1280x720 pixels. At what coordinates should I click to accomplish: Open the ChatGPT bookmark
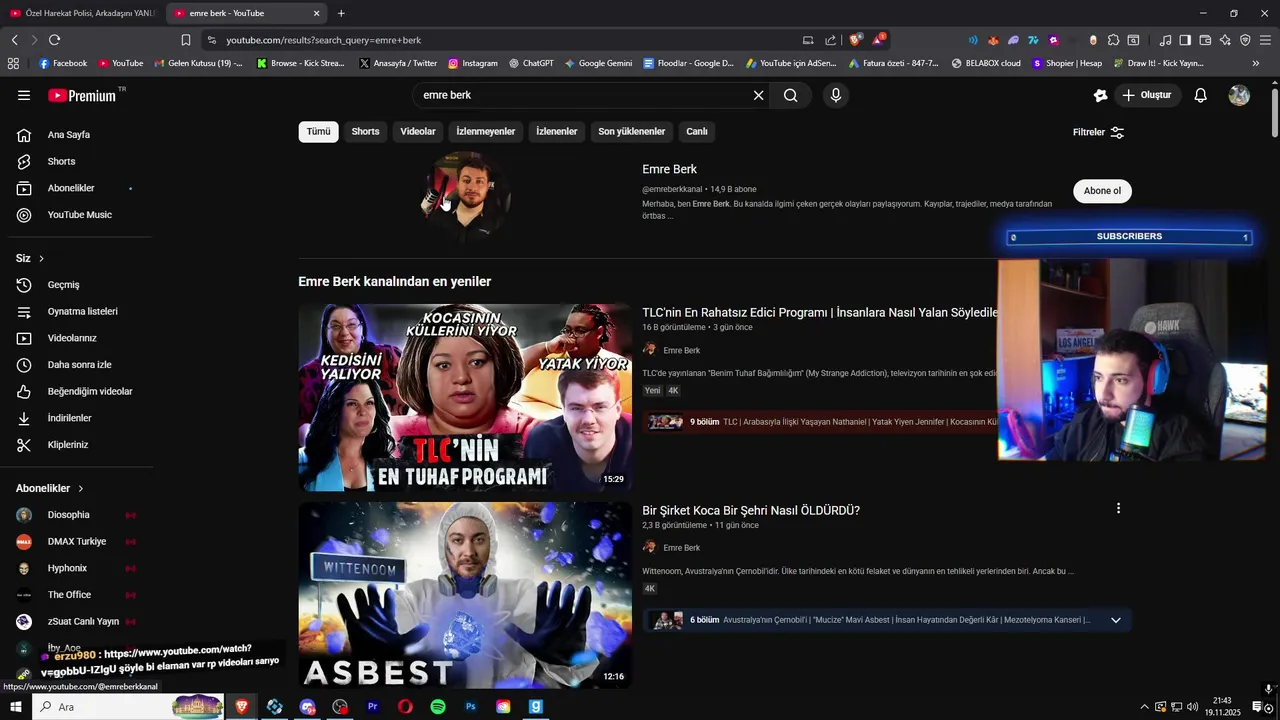tap(531, 63)
